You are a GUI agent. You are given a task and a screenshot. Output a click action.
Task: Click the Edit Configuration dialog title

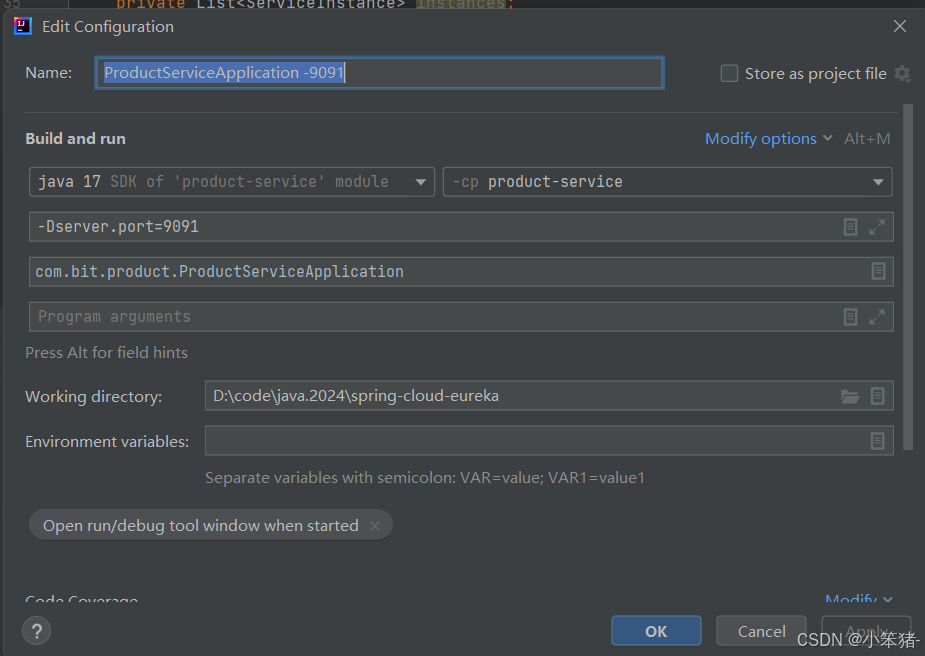[107, 27]
